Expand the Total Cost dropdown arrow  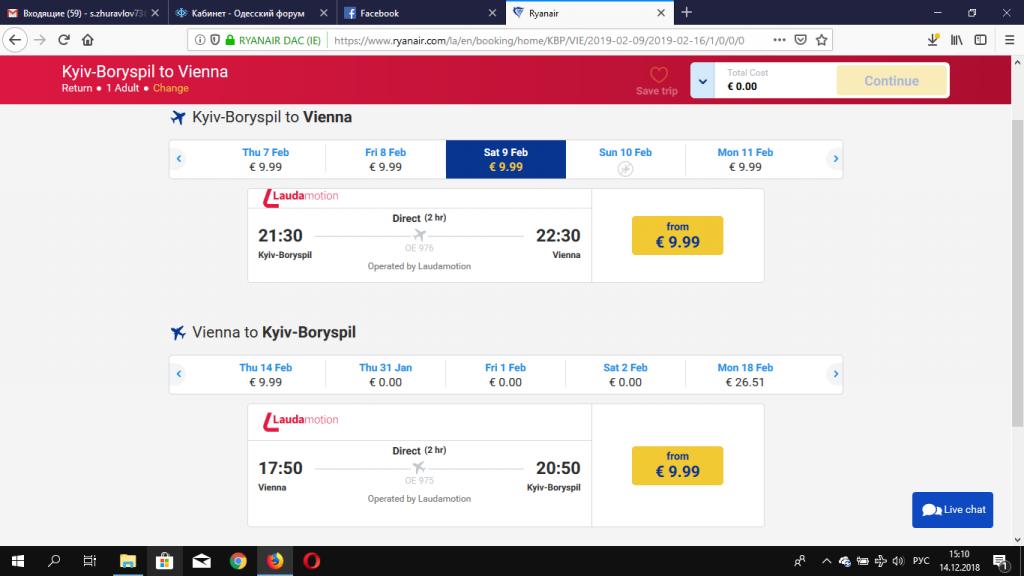coord(703,81)
